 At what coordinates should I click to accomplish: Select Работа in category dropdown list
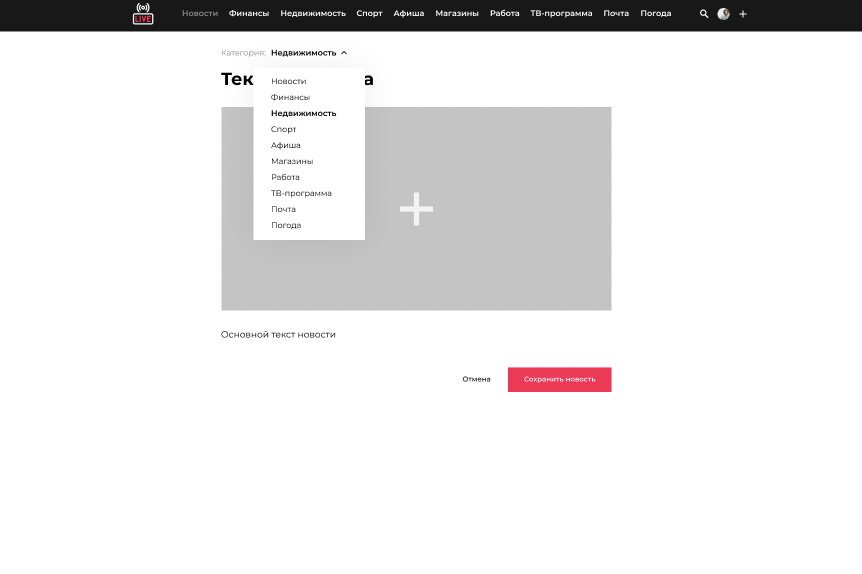pyautogui.click(x=285, y=177)
